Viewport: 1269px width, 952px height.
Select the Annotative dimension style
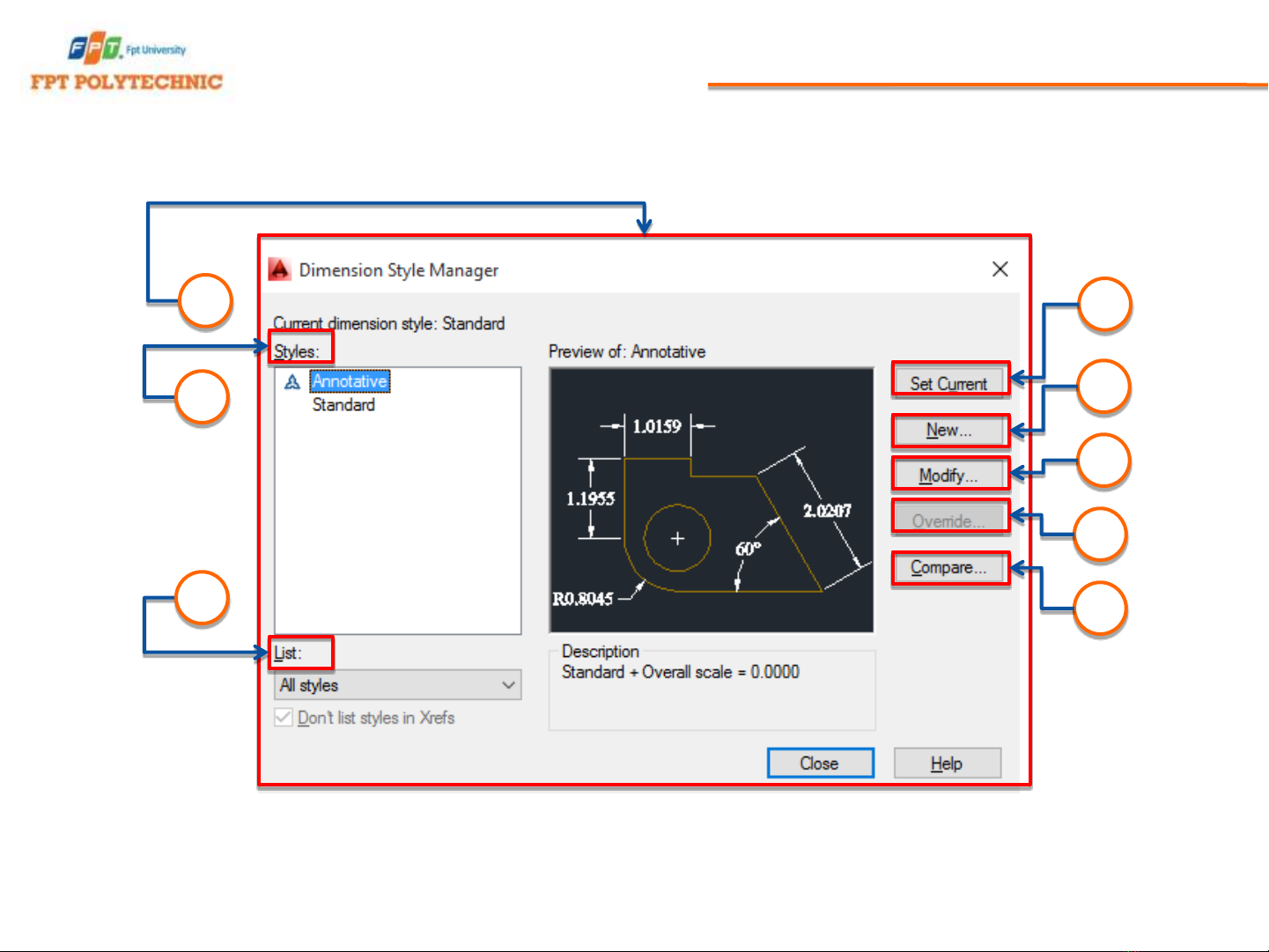350,381
